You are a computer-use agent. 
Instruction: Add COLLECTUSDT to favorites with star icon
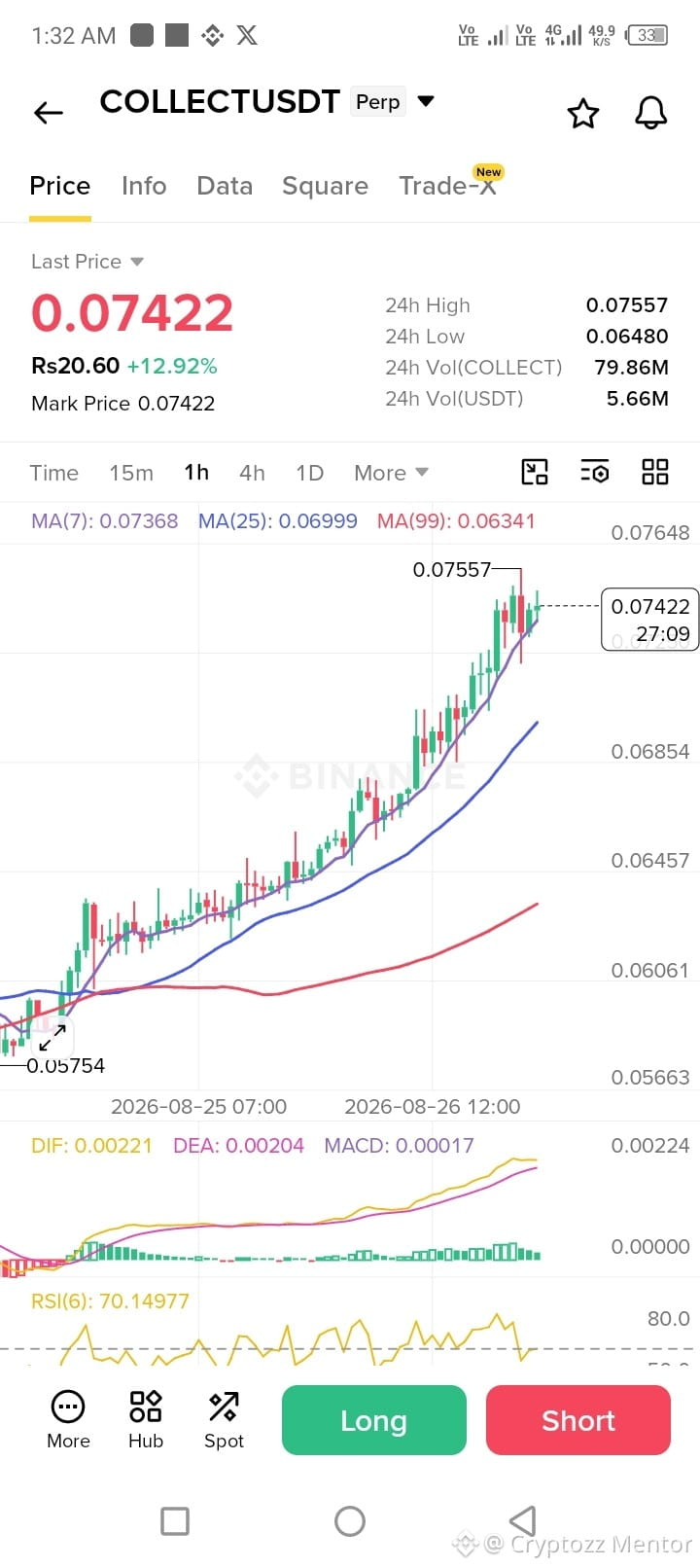(x=583, y=114)
